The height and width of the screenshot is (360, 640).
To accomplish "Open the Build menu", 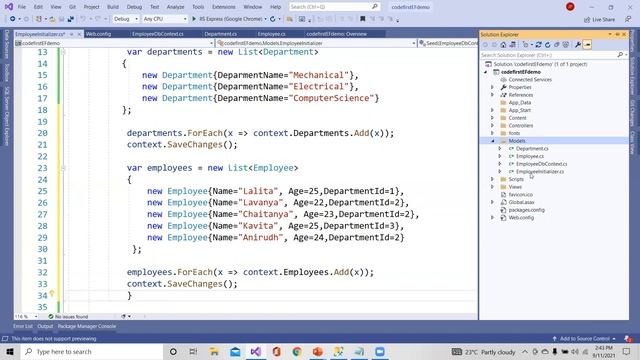I will [x=113, y=7].
